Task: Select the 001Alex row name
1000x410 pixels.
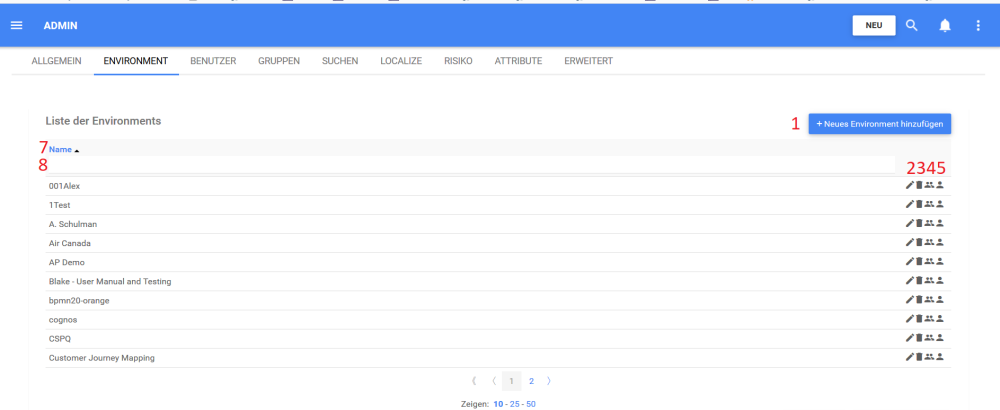Action: coord(64,186)
